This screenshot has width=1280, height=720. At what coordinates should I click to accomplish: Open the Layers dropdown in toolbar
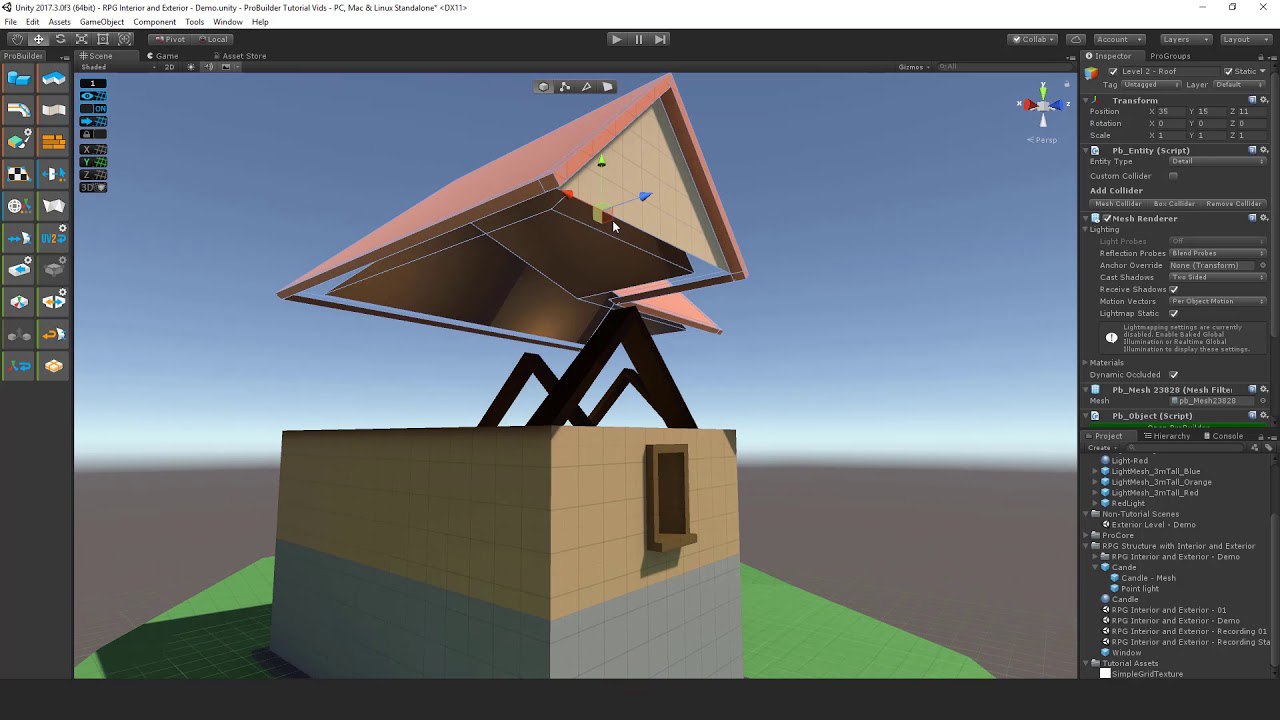[1186, 39]
